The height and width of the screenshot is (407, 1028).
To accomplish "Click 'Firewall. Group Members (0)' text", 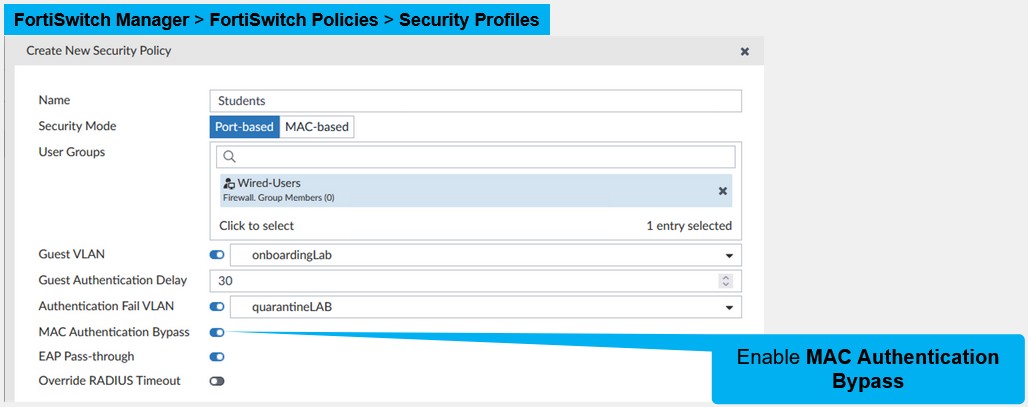I will coord(279,197).
